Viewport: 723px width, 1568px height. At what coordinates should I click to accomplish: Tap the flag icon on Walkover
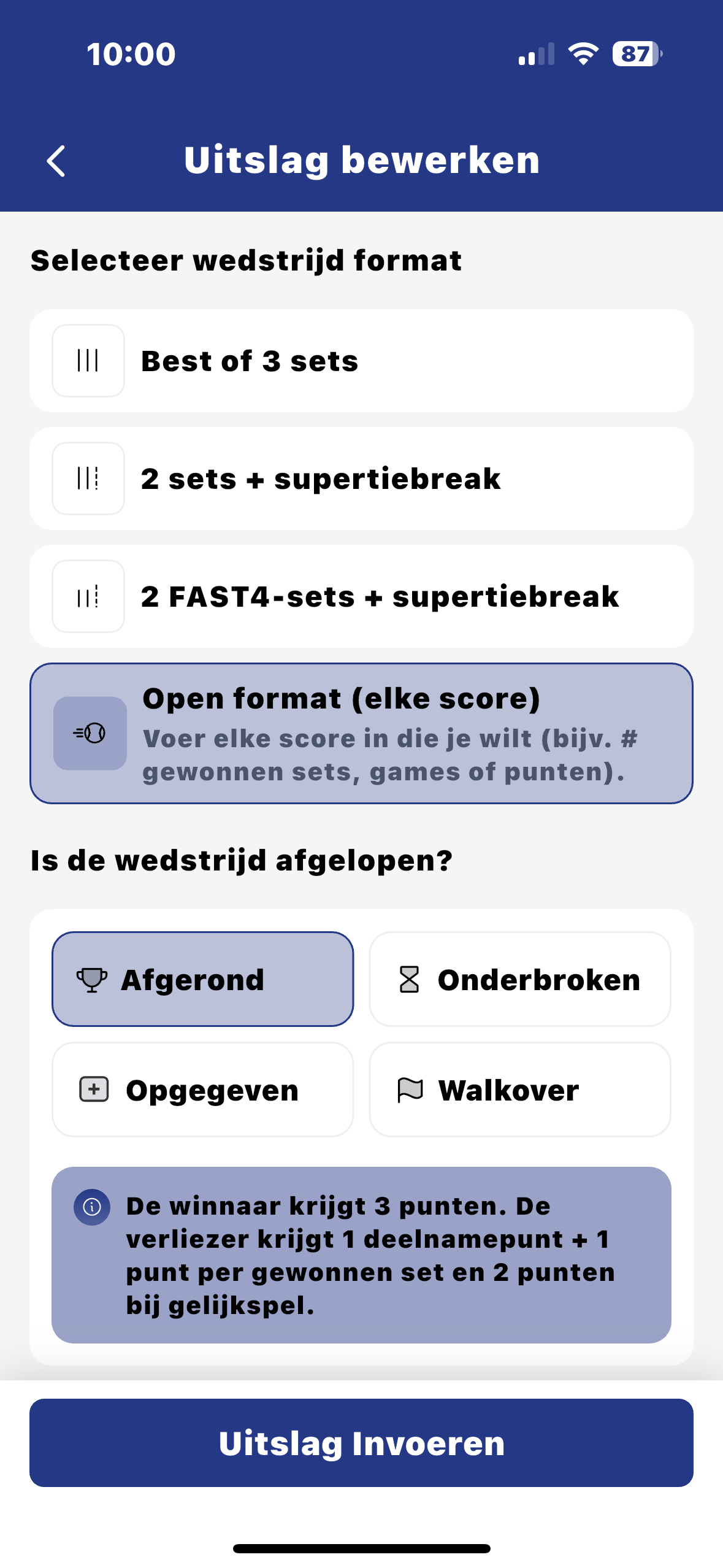click(x=410, y=1090)
